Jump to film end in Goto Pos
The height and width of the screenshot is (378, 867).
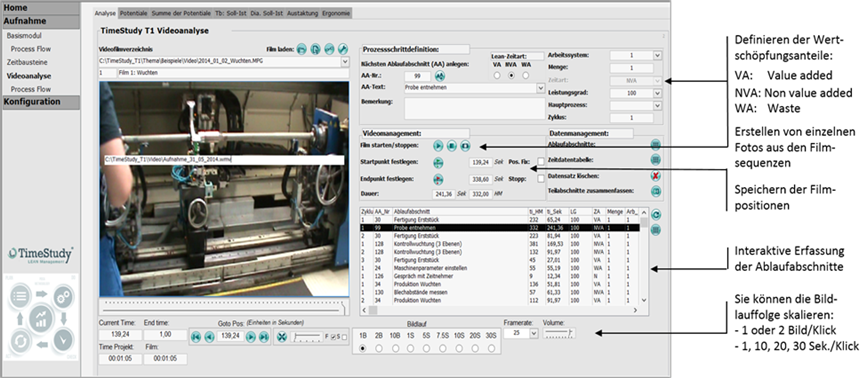[264, 336]
